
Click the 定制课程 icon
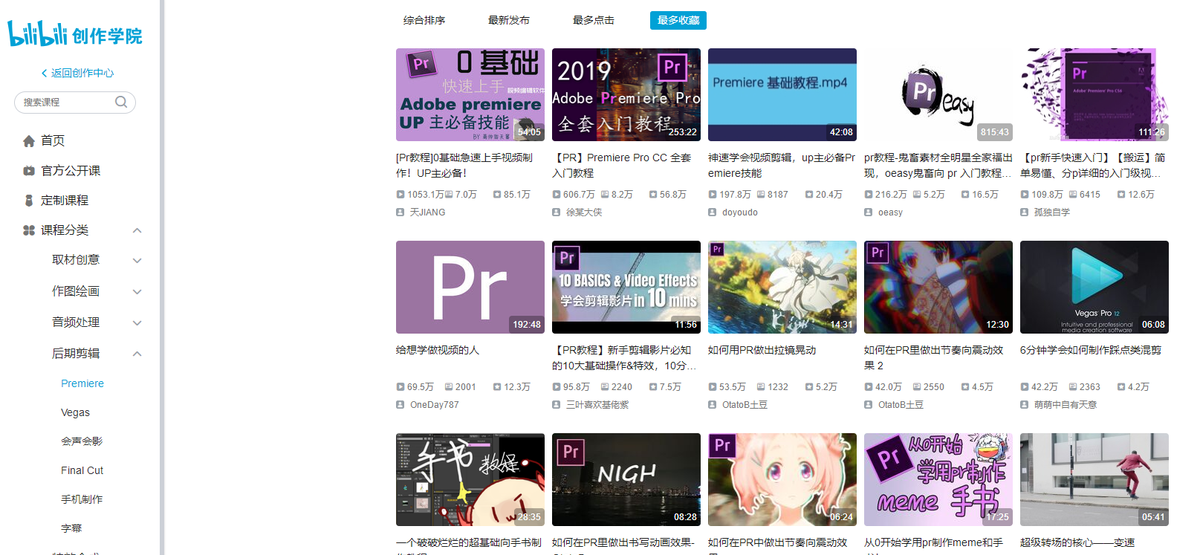pos(29,200)
